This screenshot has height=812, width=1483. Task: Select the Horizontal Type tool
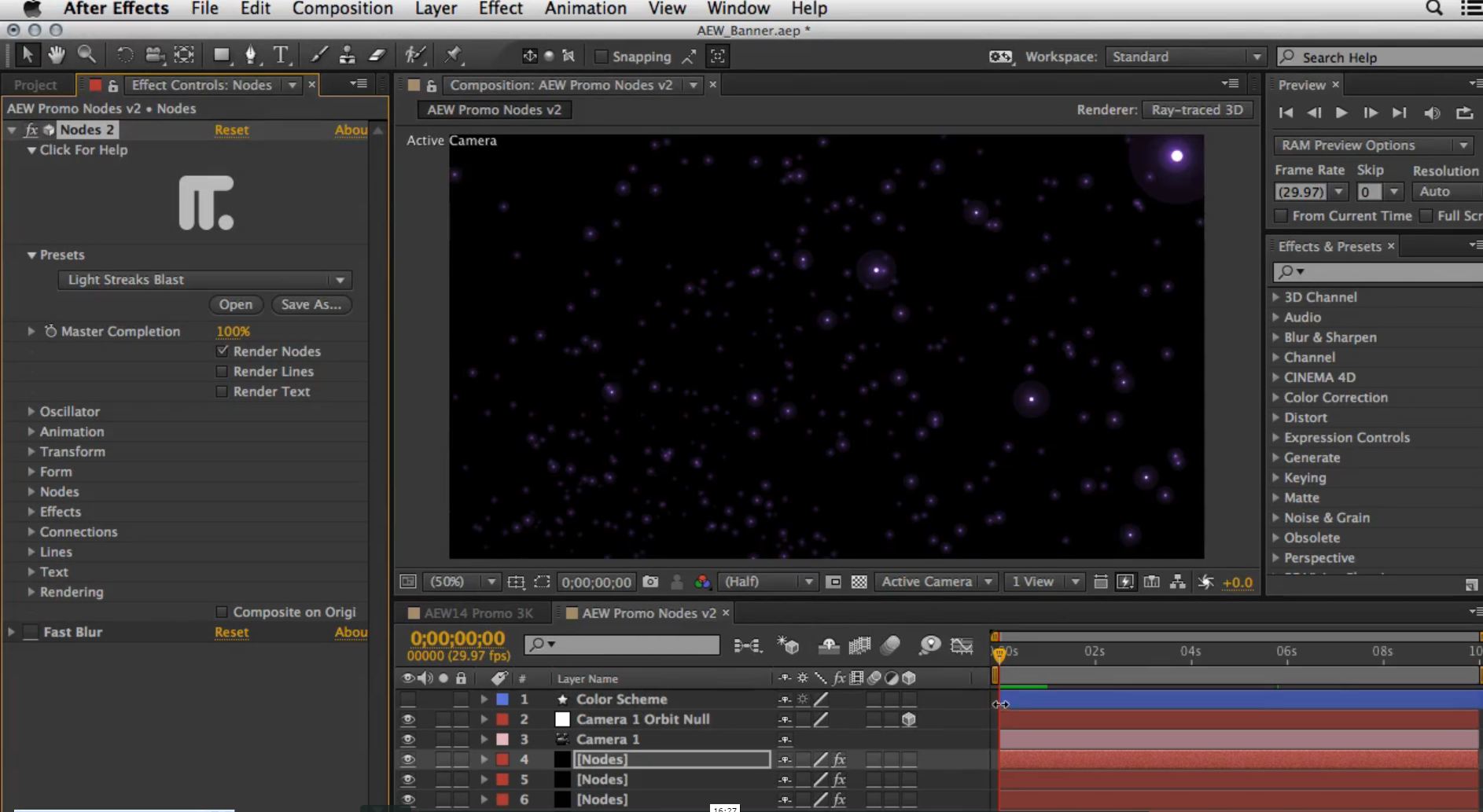click(x=281, y=55)
